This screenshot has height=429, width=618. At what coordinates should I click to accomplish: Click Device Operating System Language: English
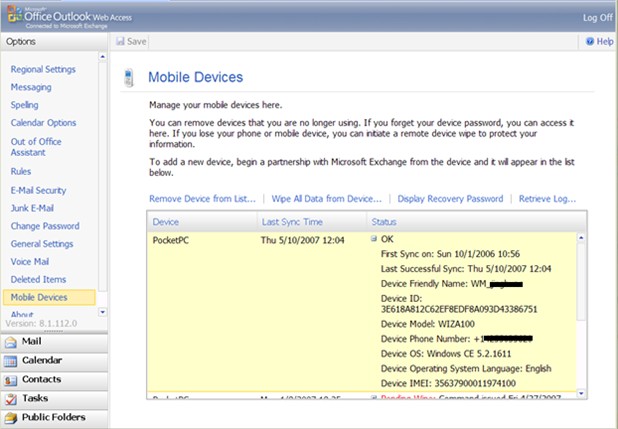coord(466,369)
